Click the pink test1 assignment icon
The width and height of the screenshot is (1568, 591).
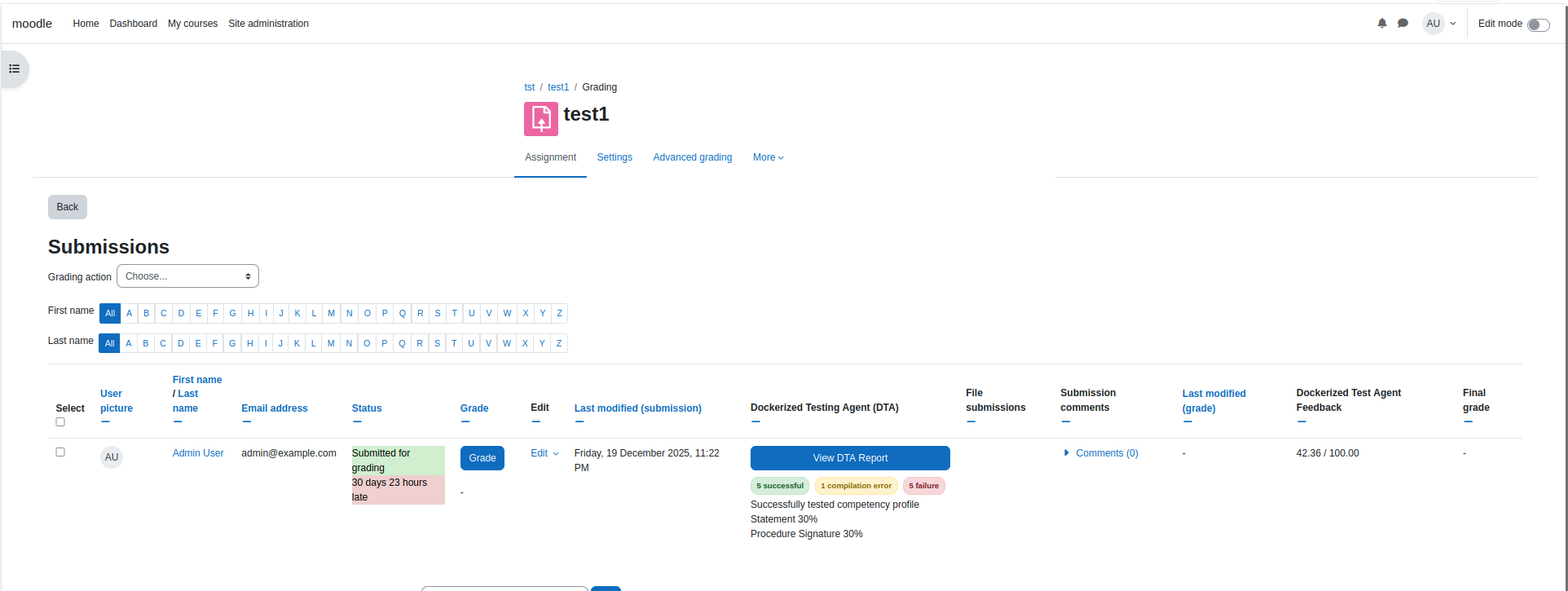coord(541,119)
